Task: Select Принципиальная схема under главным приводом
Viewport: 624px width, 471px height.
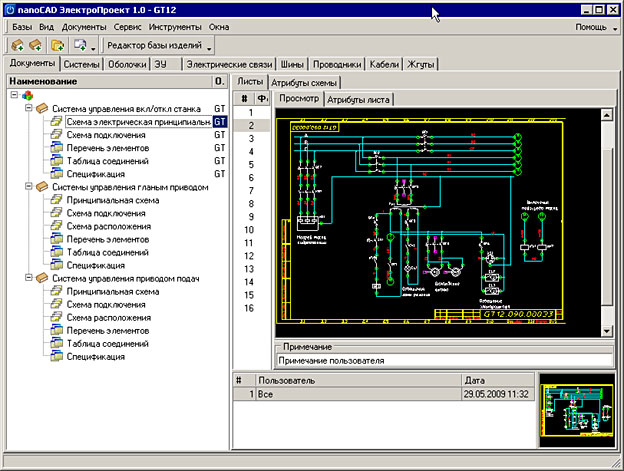Action: click(x=113, y=200)
